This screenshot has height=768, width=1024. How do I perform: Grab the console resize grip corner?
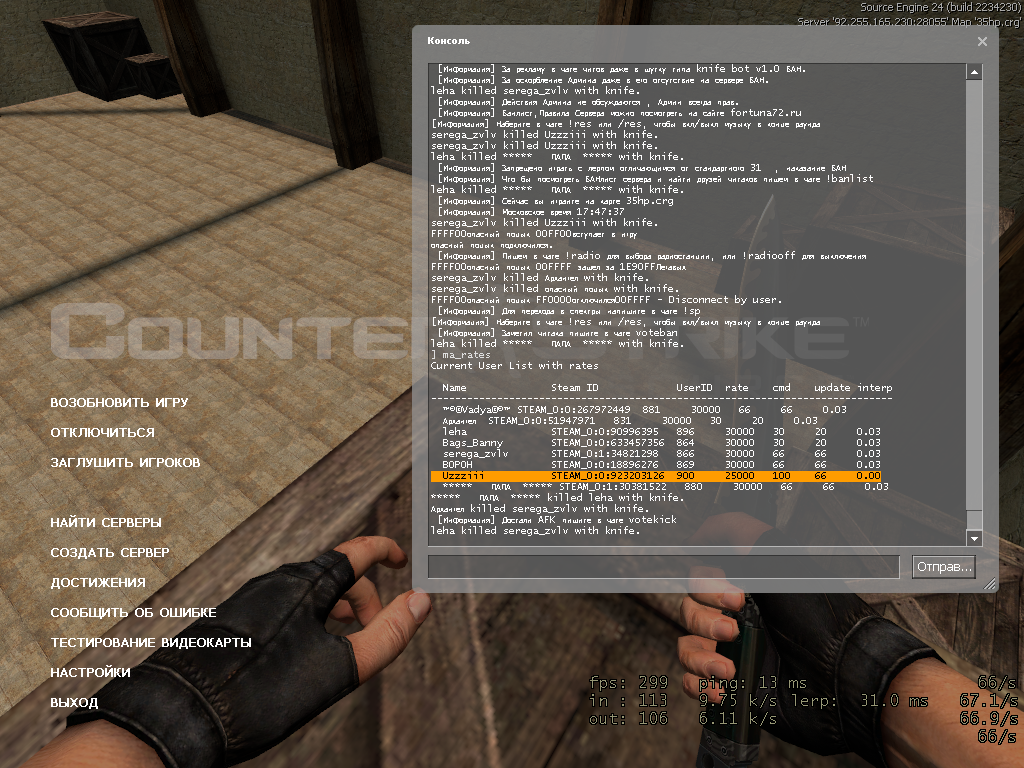pos(990,583)
